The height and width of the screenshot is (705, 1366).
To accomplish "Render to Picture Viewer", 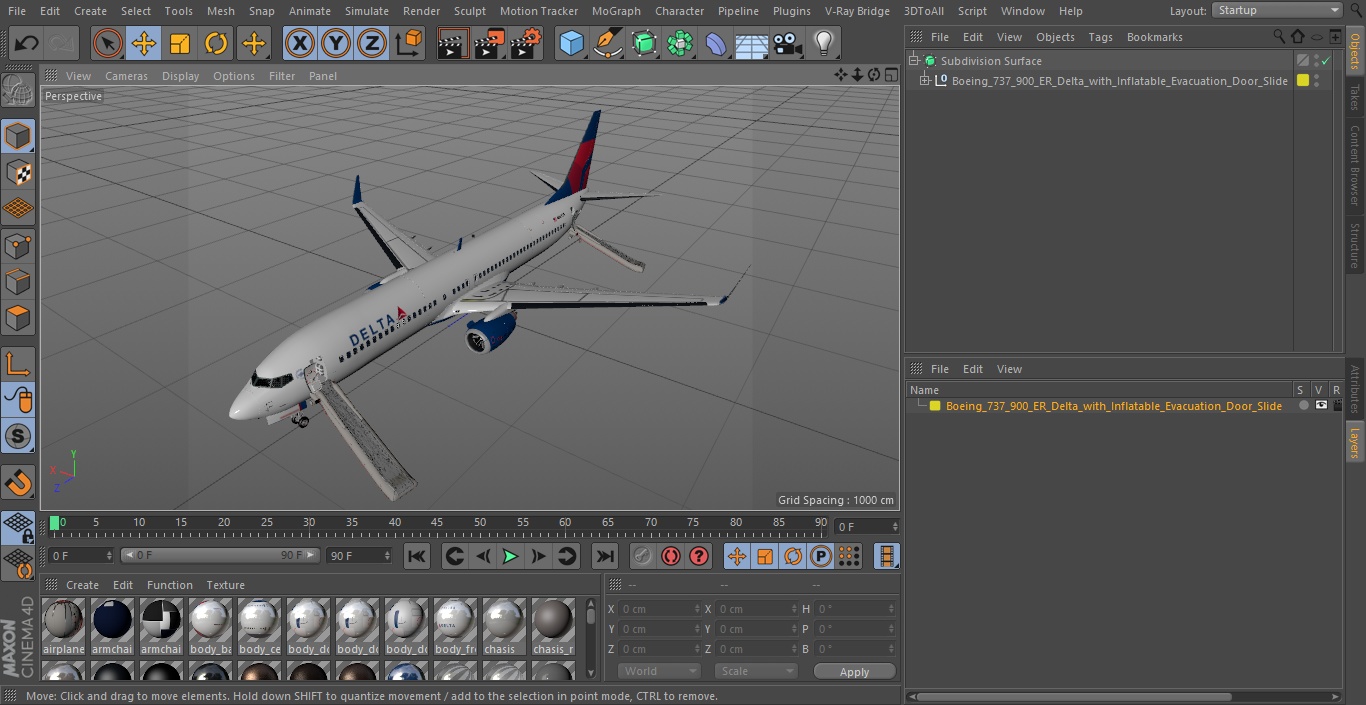I will click(489, 43).
